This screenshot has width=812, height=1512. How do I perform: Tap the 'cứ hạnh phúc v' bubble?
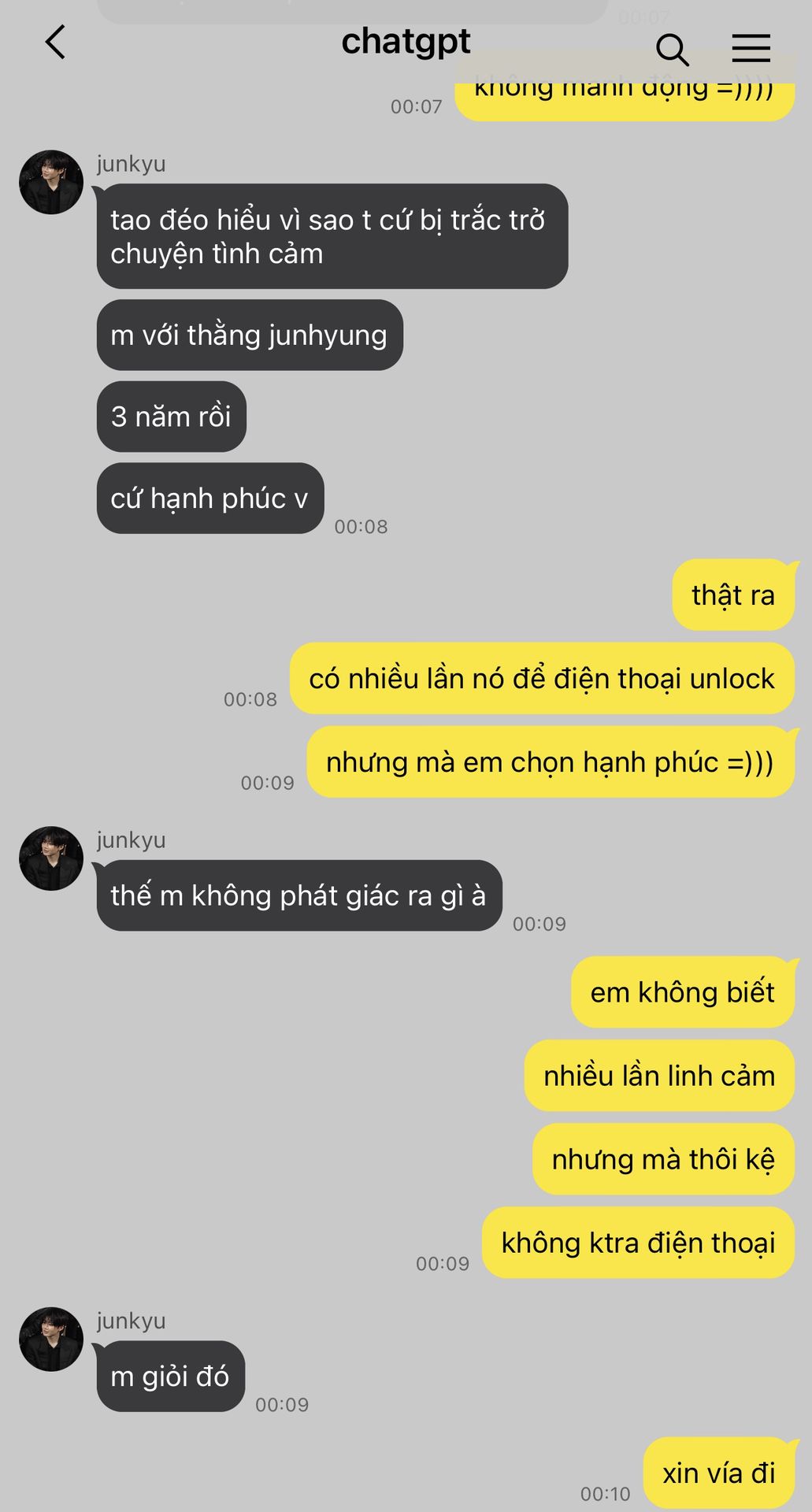[210, 498]
